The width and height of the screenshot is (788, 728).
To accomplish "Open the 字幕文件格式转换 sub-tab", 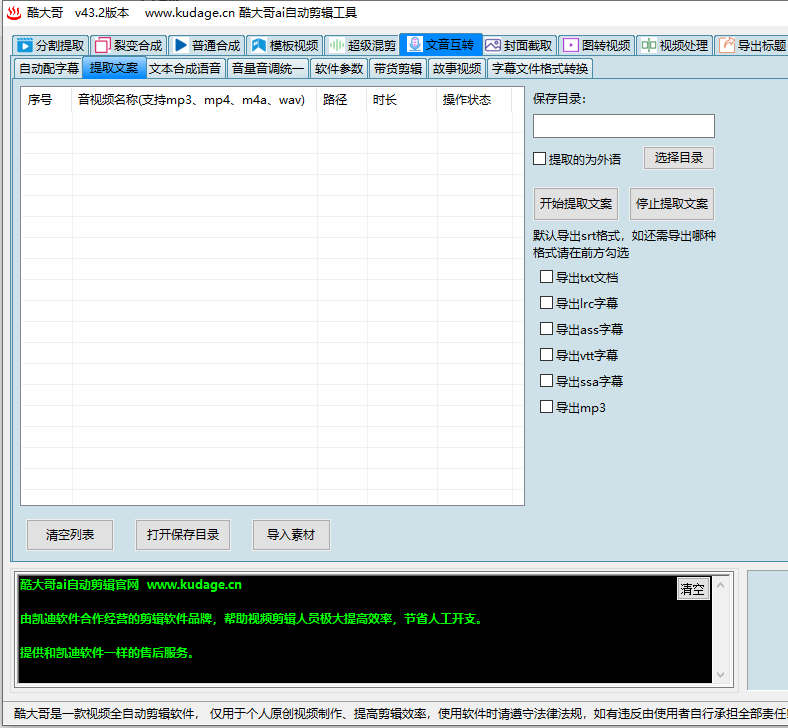I will click(540, 69).
